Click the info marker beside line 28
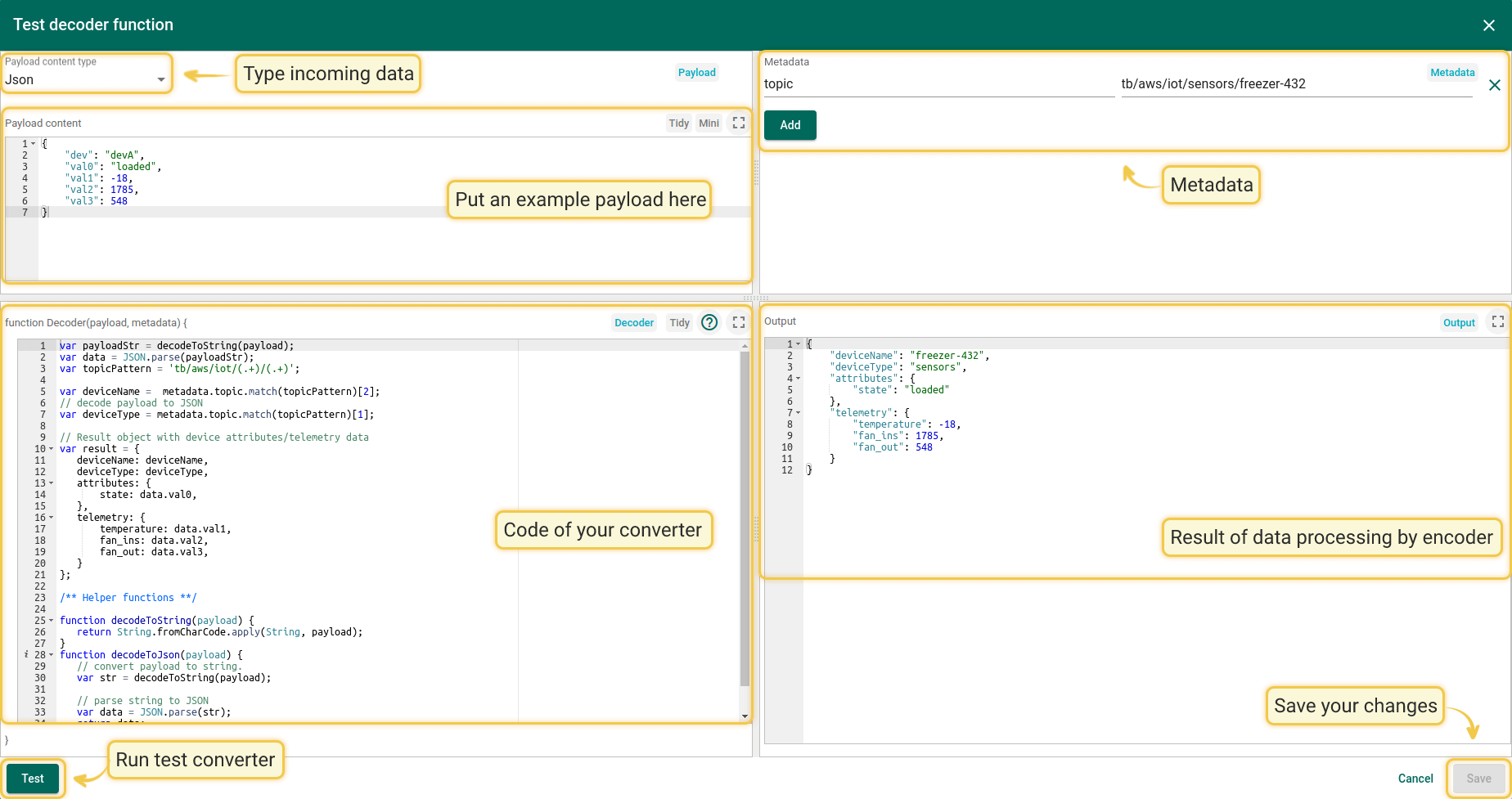1512x799 pixels. 26,655
